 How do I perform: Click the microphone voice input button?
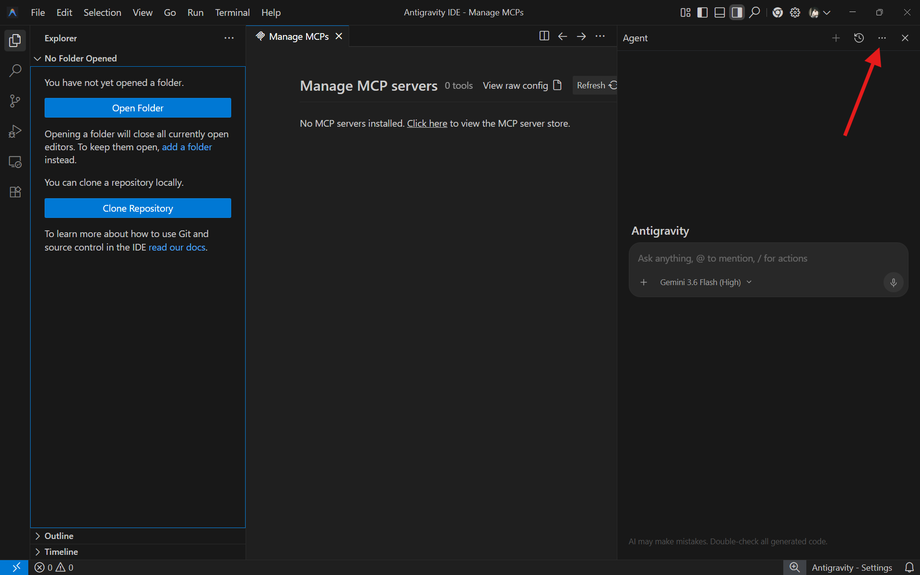pyautogui.click(x=893, y=282)
